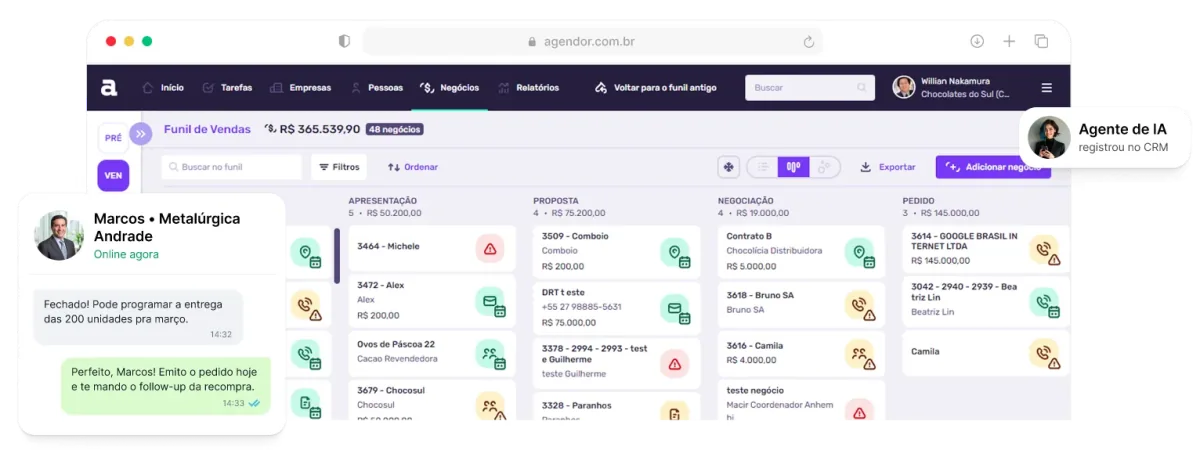This screenshot has width=1200, height=475.
Task: Click the column's vertical scrollbar handle
Action: click(337, 256)
